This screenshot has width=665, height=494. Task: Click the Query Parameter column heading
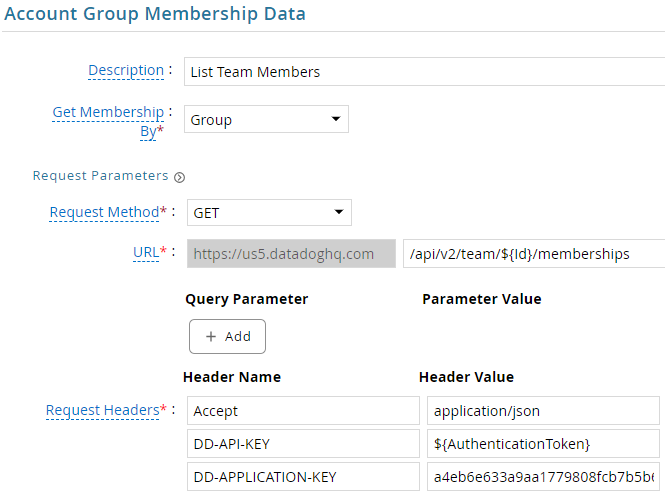[246, 299]
